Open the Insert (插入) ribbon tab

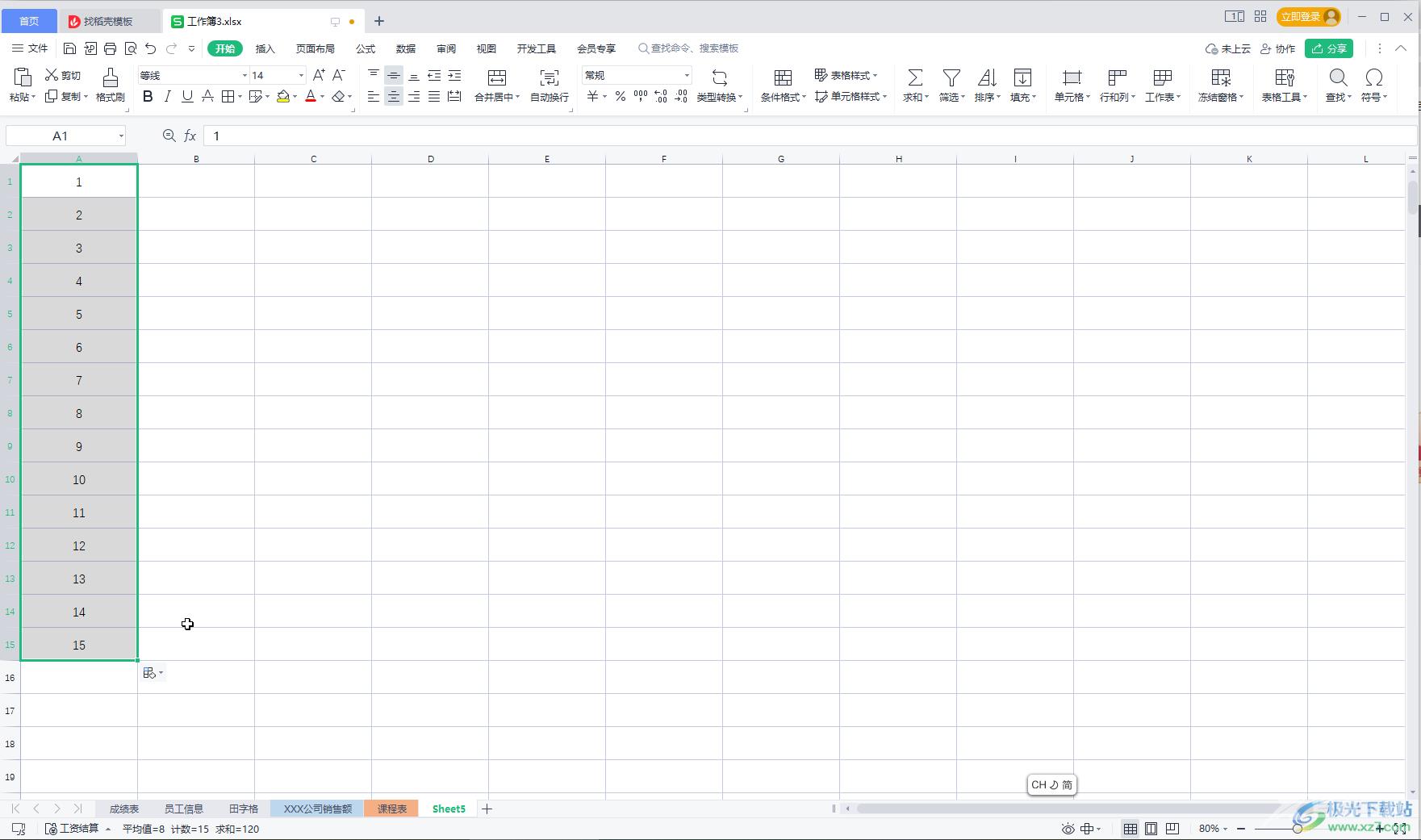(x=265, y=48)
